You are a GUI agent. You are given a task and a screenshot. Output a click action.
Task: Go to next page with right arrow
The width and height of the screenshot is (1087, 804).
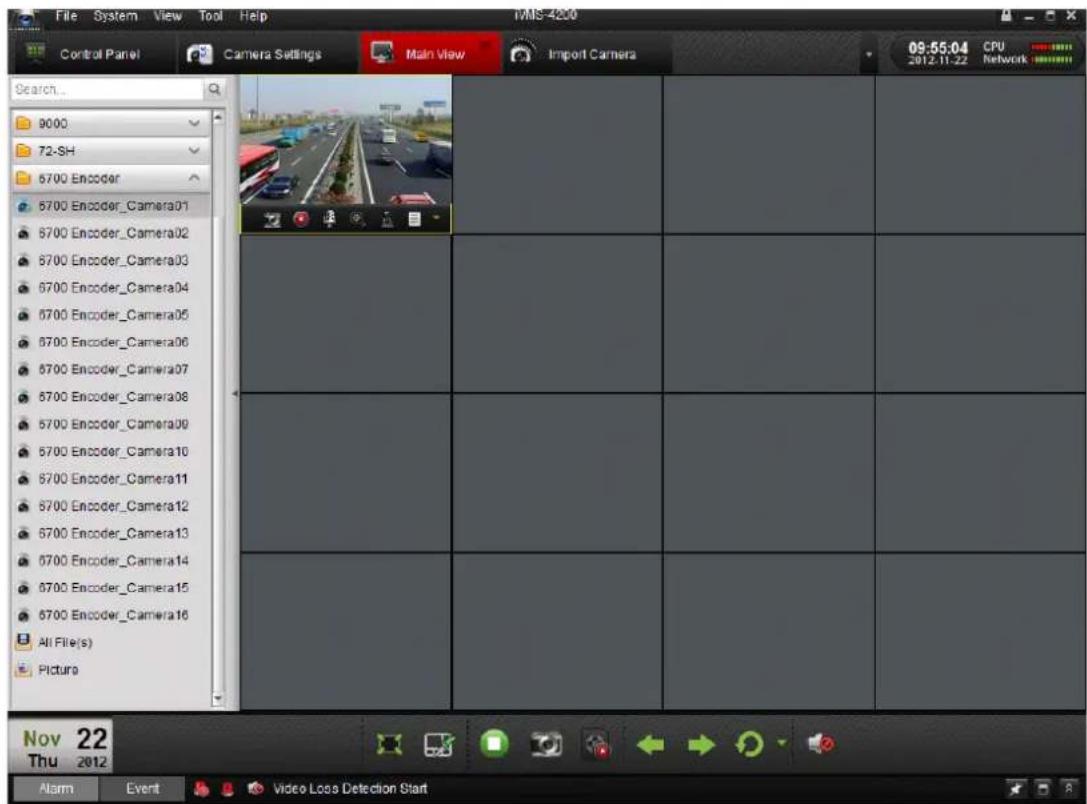pyautogui.click(x=701, y=745)
